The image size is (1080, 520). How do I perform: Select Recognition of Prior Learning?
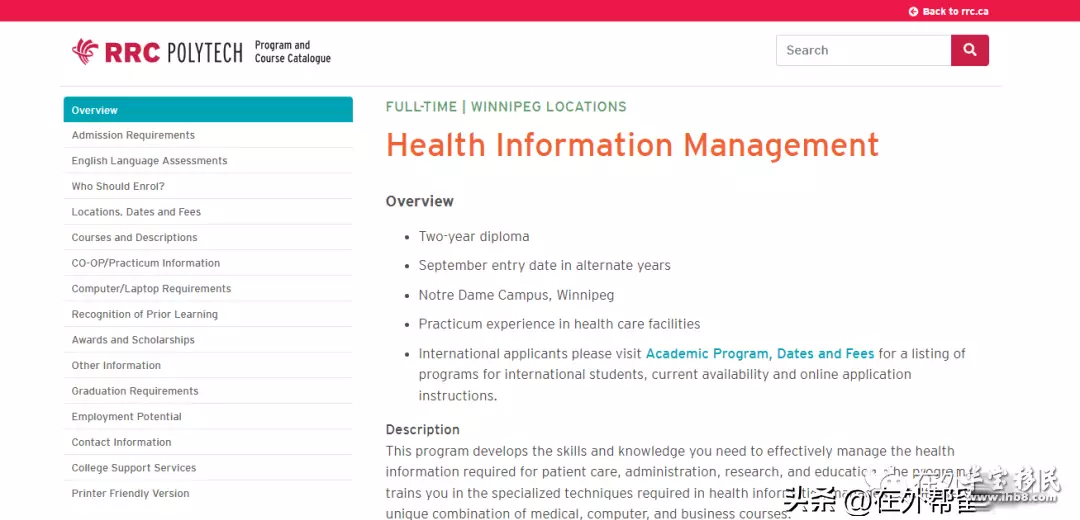click(x=144, y=314)
